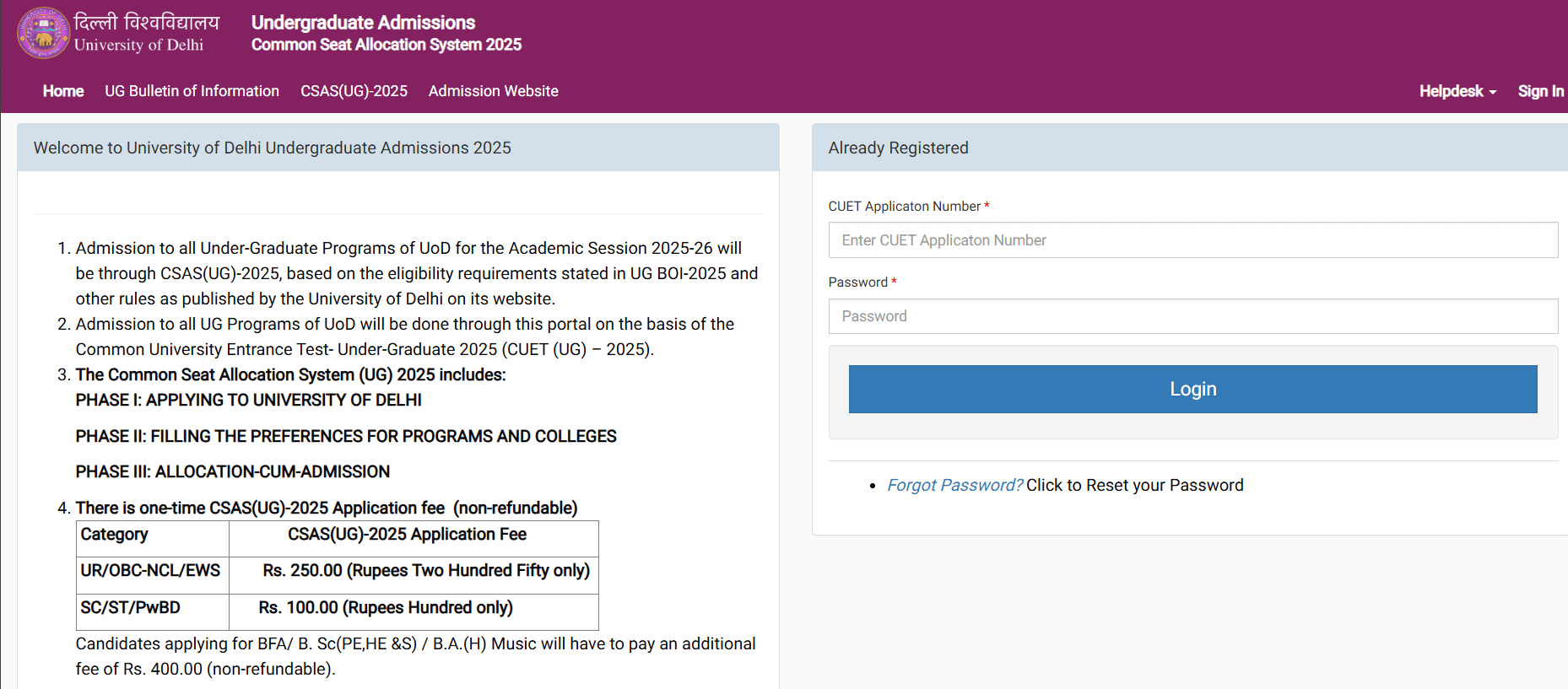Visit the CSAS(UG)-2025 page
The width and height of the screenshot is (1568, 689).
354,91
